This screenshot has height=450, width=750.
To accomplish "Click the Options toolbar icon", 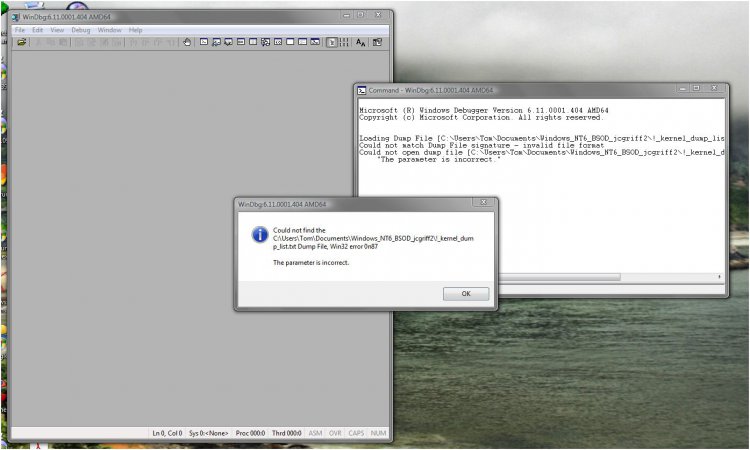I will pyautogui.click(x=377, y=42).
